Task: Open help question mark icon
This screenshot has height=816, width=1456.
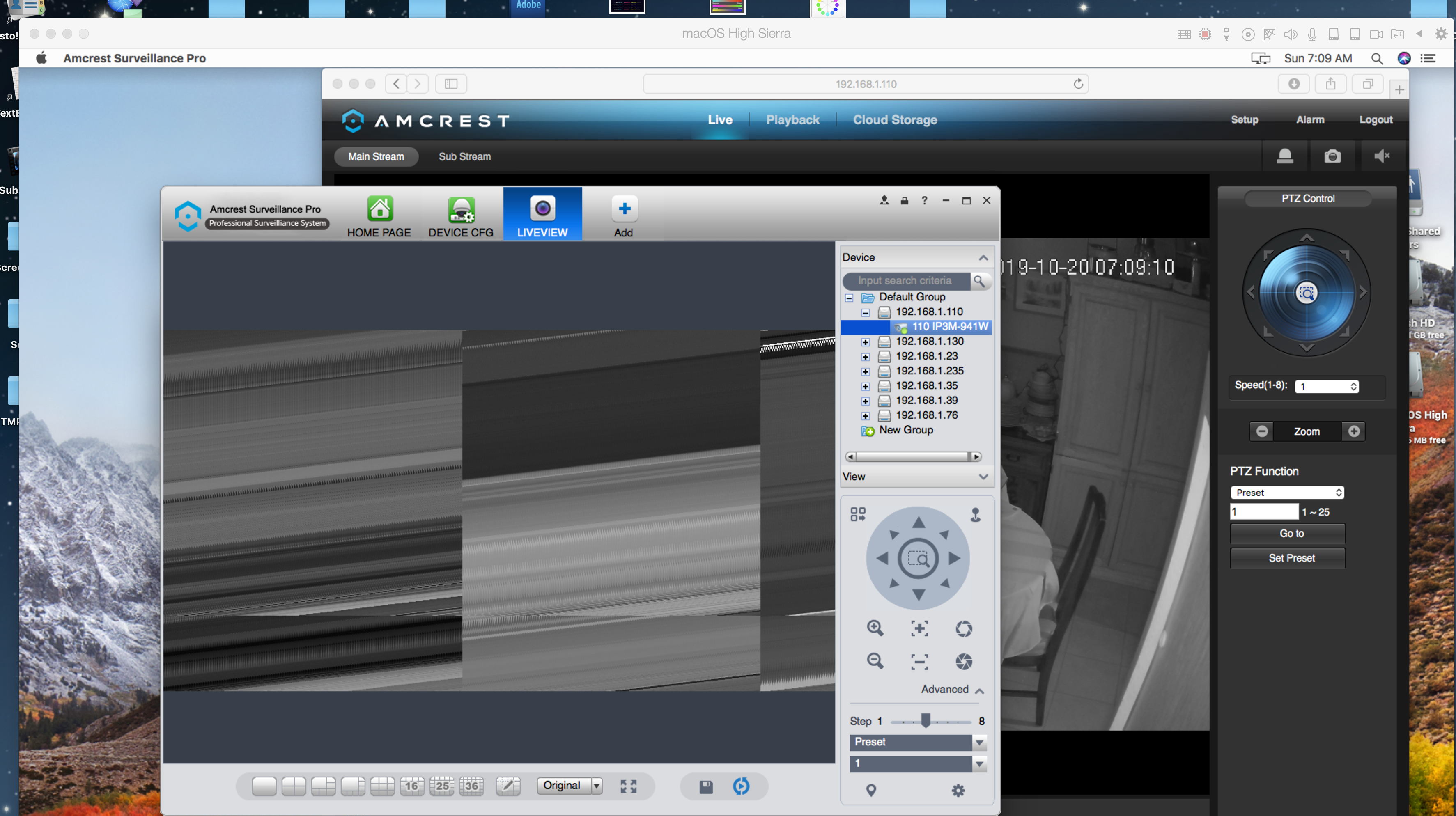Action: tap(925, 200)
